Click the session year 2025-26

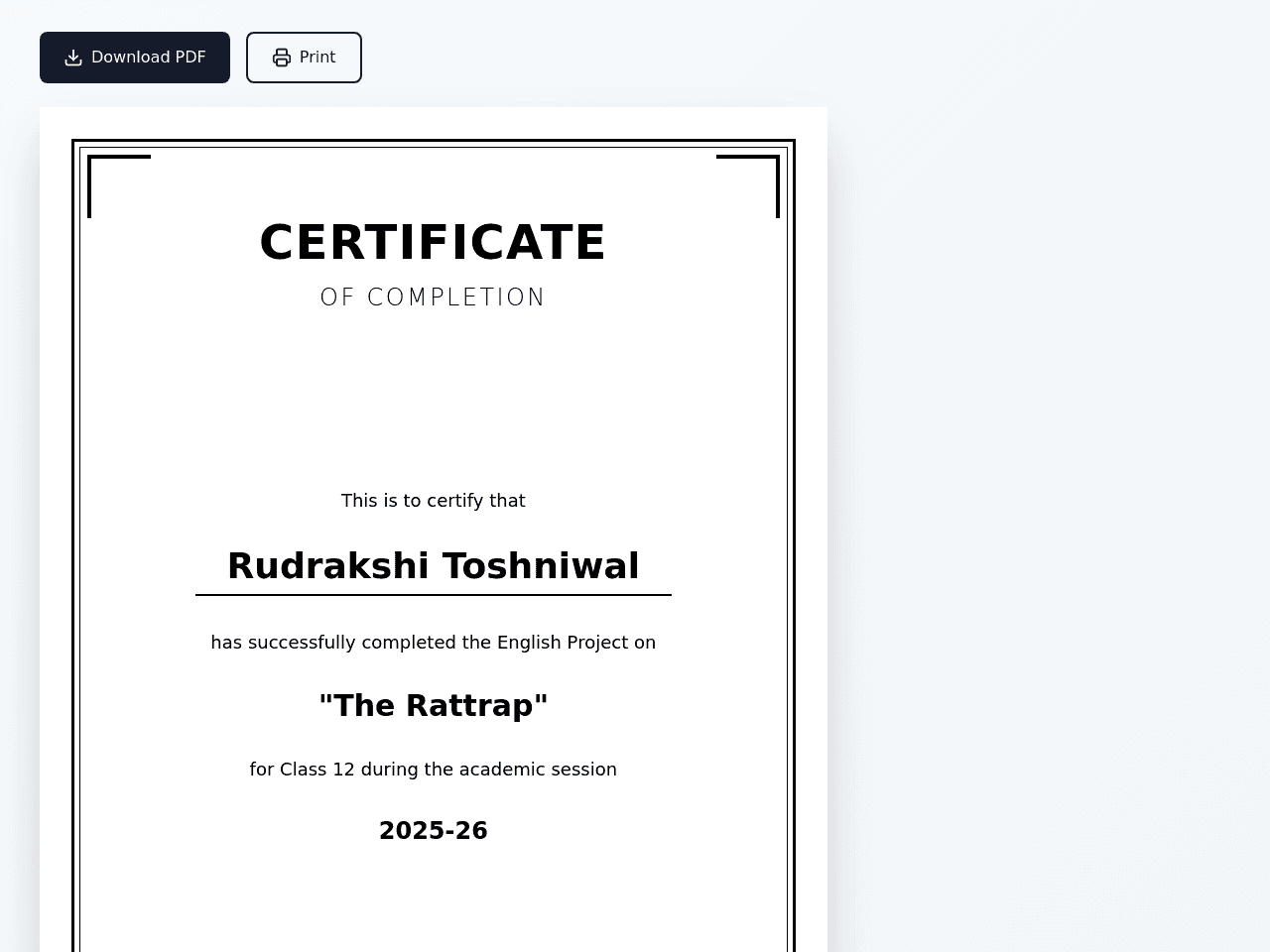(x=433, y=831)
